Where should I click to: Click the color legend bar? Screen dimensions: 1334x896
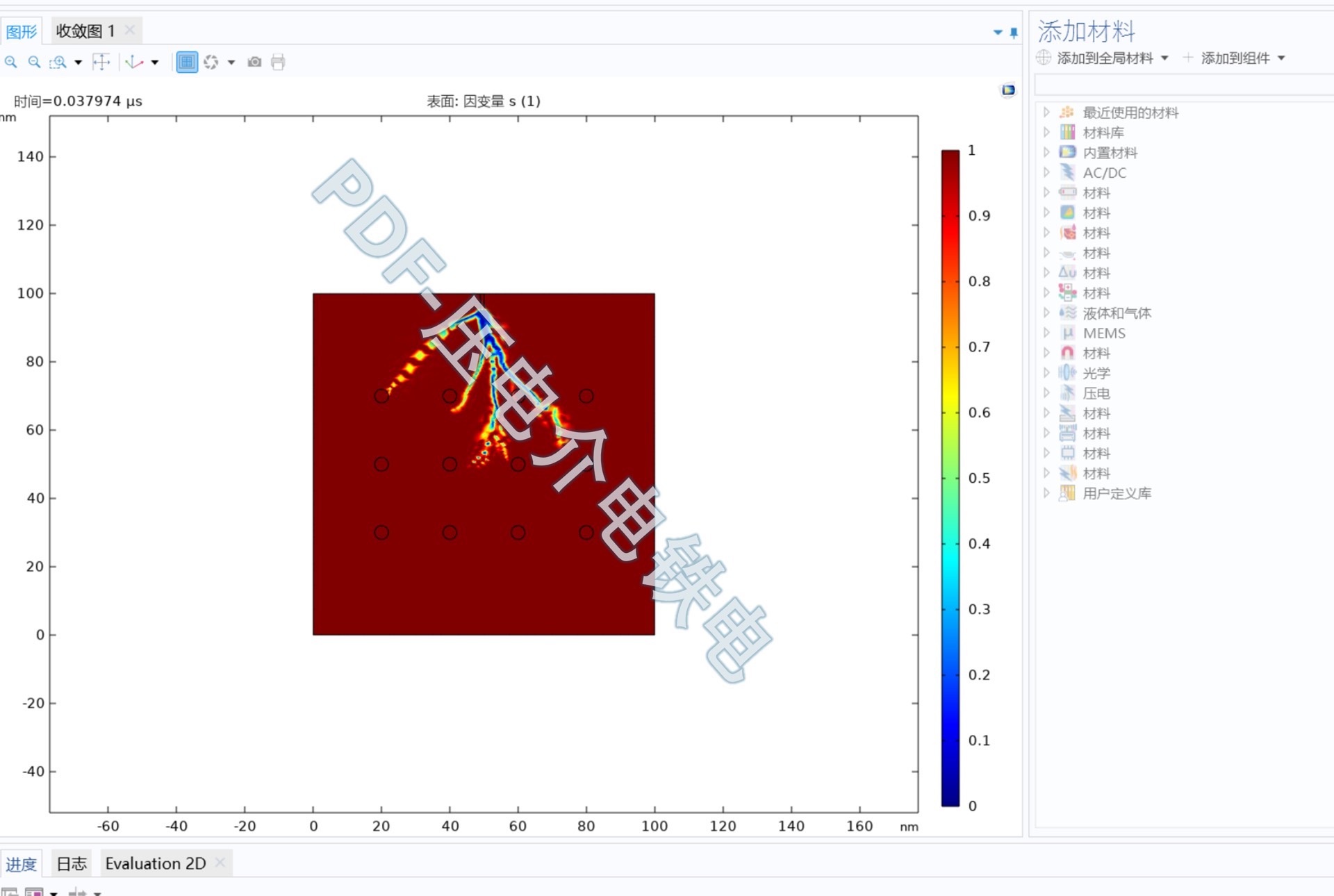pos(950,478)
